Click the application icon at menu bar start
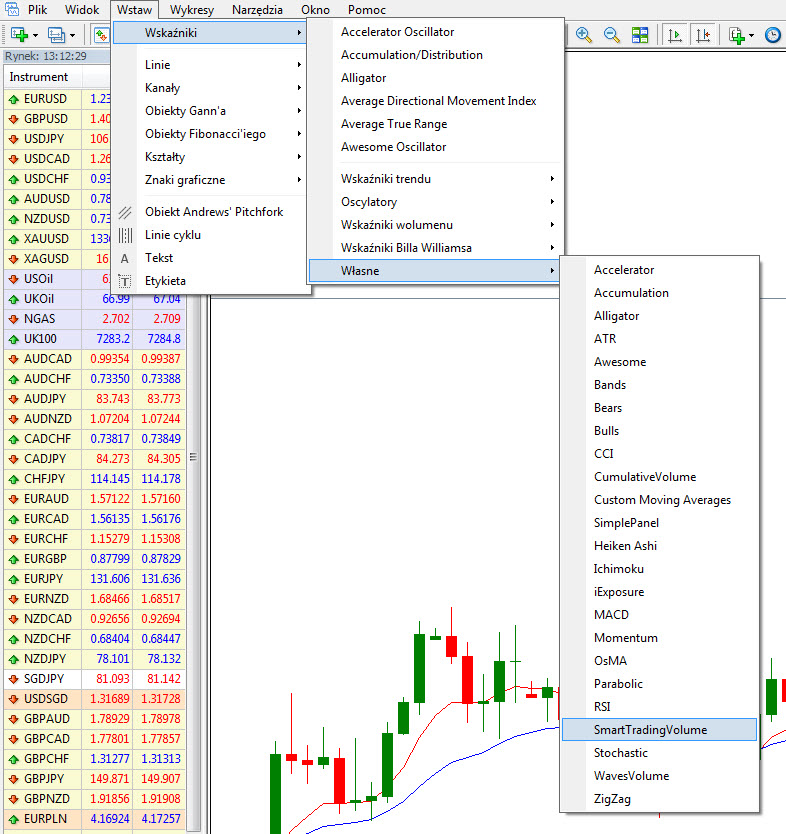Screen dimensions: 786x834 point(12,9)
